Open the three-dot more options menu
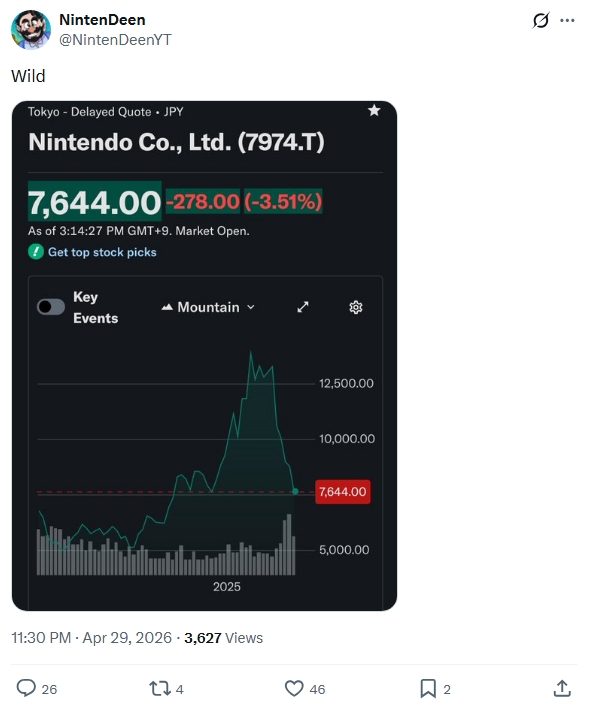 coord(567,20)
